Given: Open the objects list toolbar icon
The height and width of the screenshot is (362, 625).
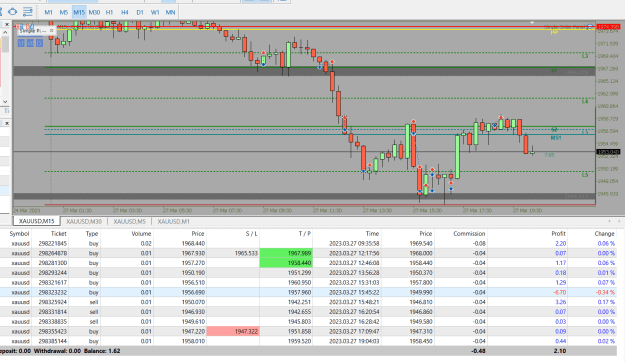Looking at the screenshot, I should click(x=28, y=12).
